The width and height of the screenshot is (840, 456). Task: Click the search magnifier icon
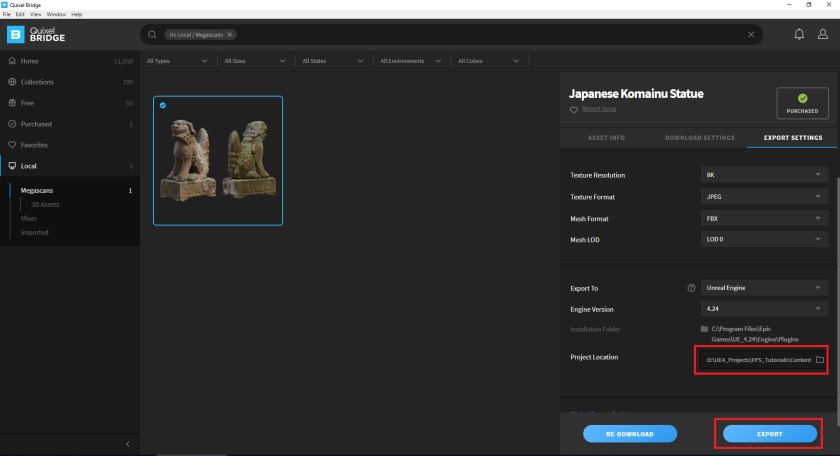pos(152,34)
